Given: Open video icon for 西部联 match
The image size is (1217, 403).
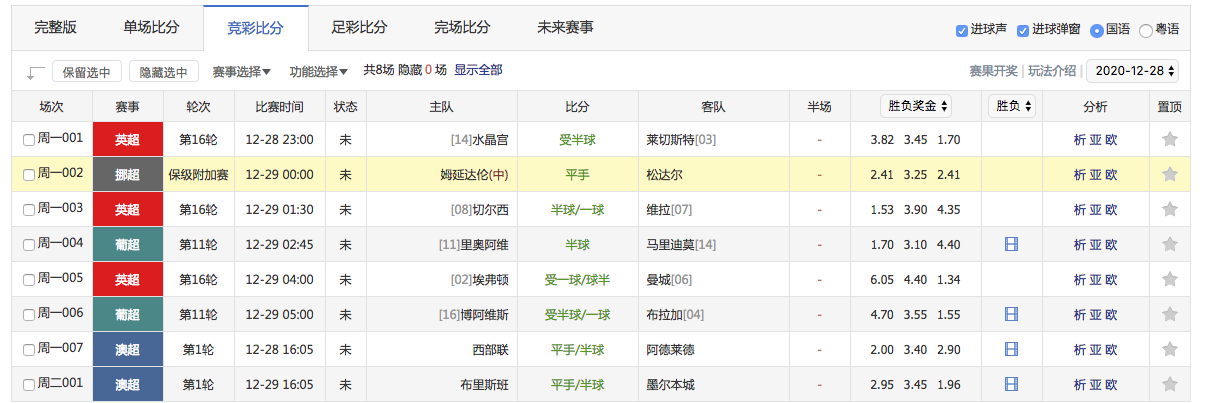Looking at the screenshot, I should coord(1011,350).
